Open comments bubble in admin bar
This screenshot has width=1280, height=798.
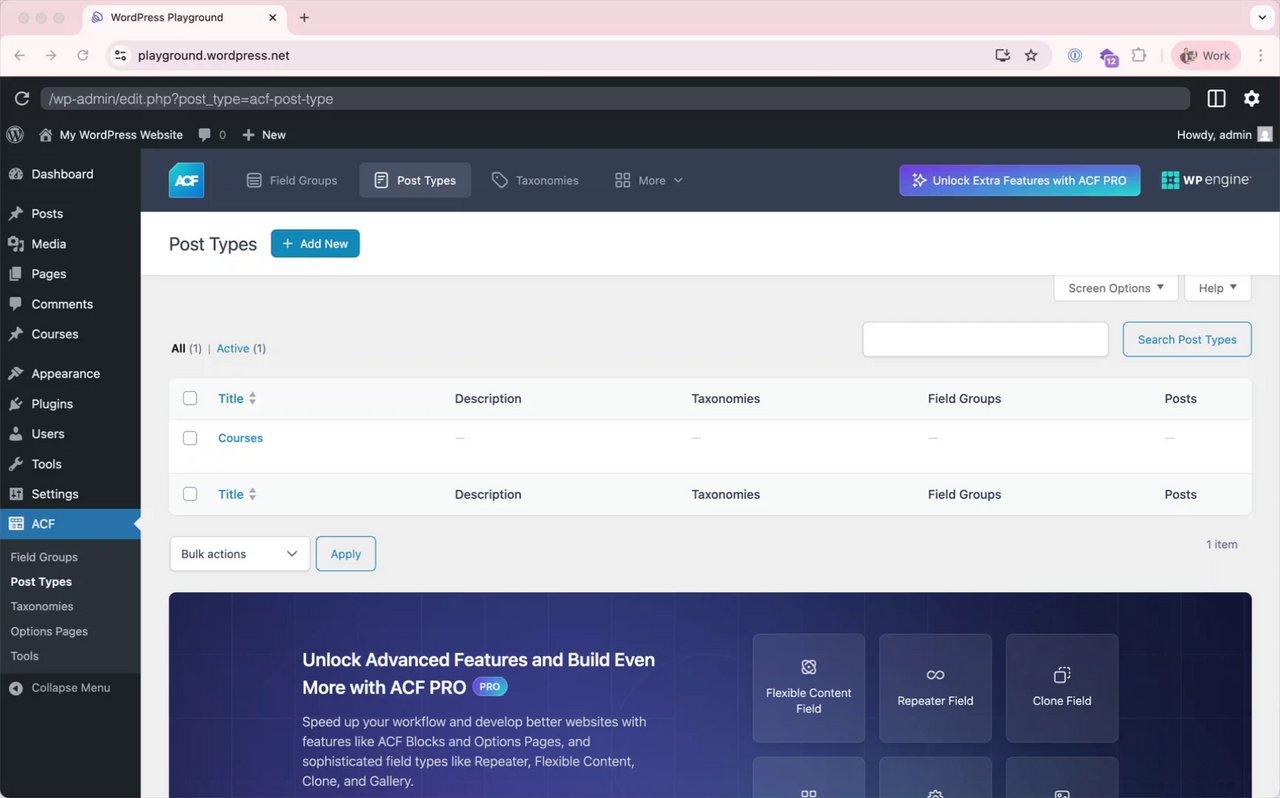[x=212, y=134]
